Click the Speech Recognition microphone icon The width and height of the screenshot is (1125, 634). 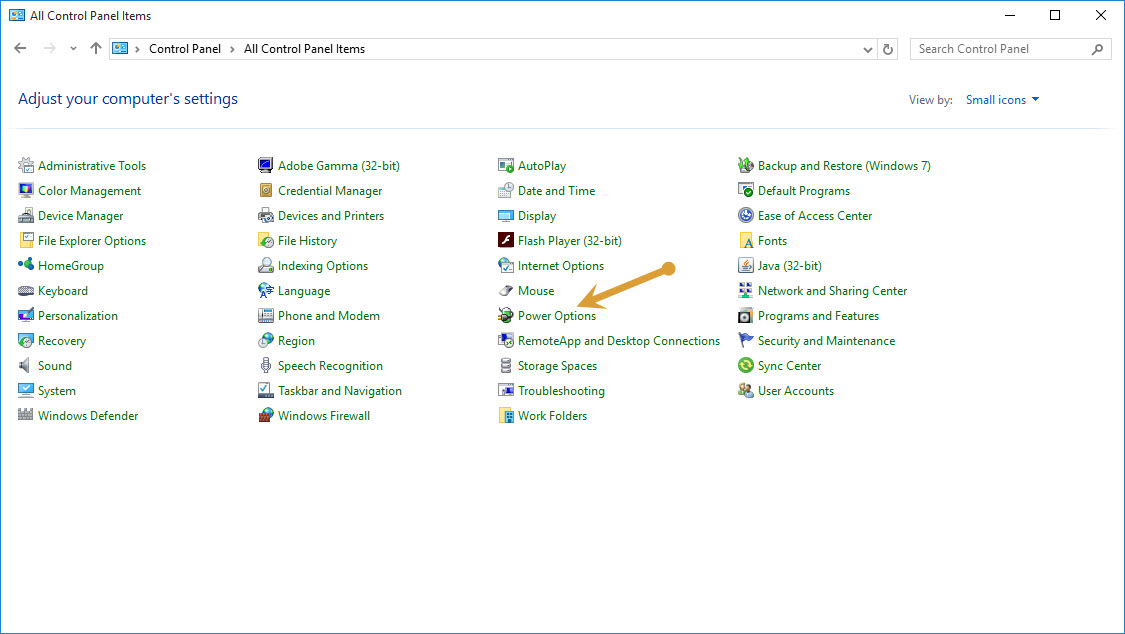[x=265, y=366]
